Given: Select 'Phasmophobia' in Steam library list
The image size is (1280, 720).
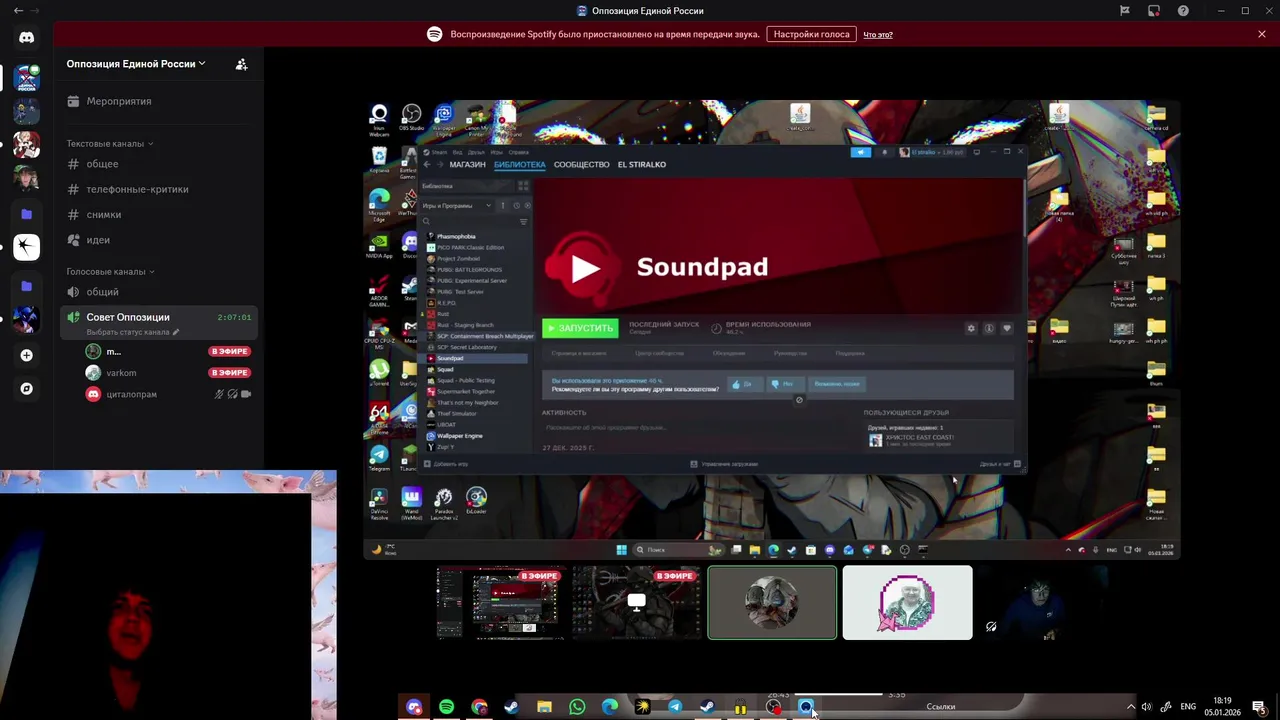Looking at the screenshot, I should [x=456, y=236].
